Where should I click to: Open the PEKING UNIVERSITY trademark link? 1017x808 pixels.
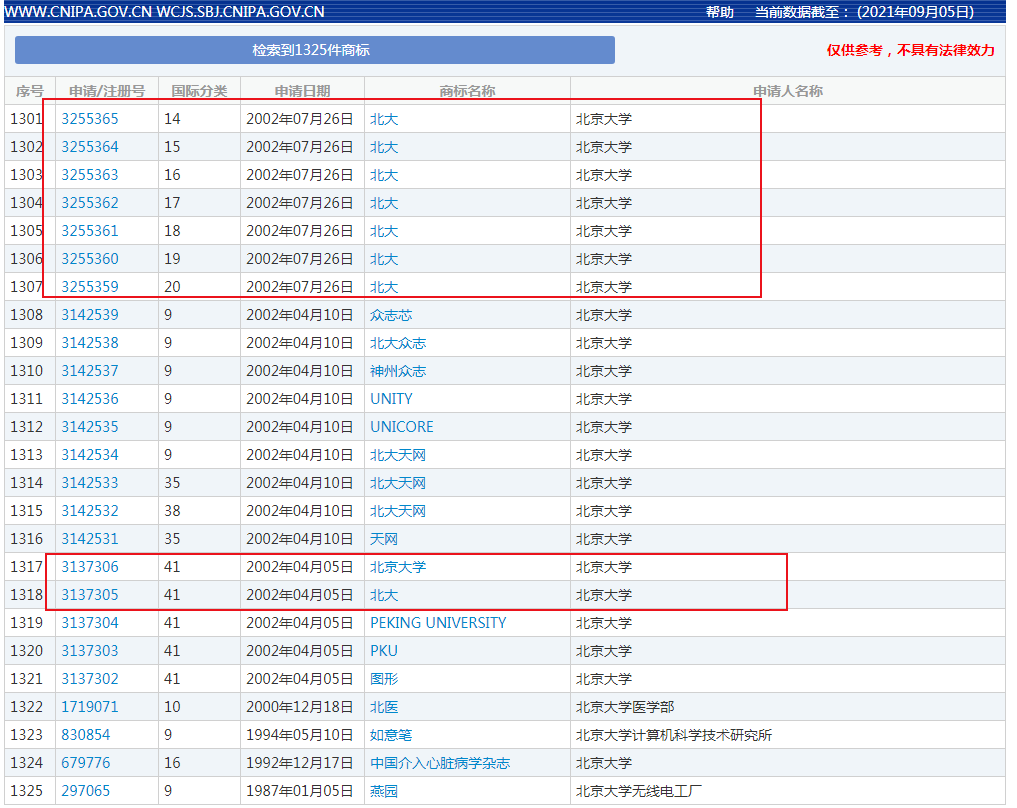(x=438, y=623)
